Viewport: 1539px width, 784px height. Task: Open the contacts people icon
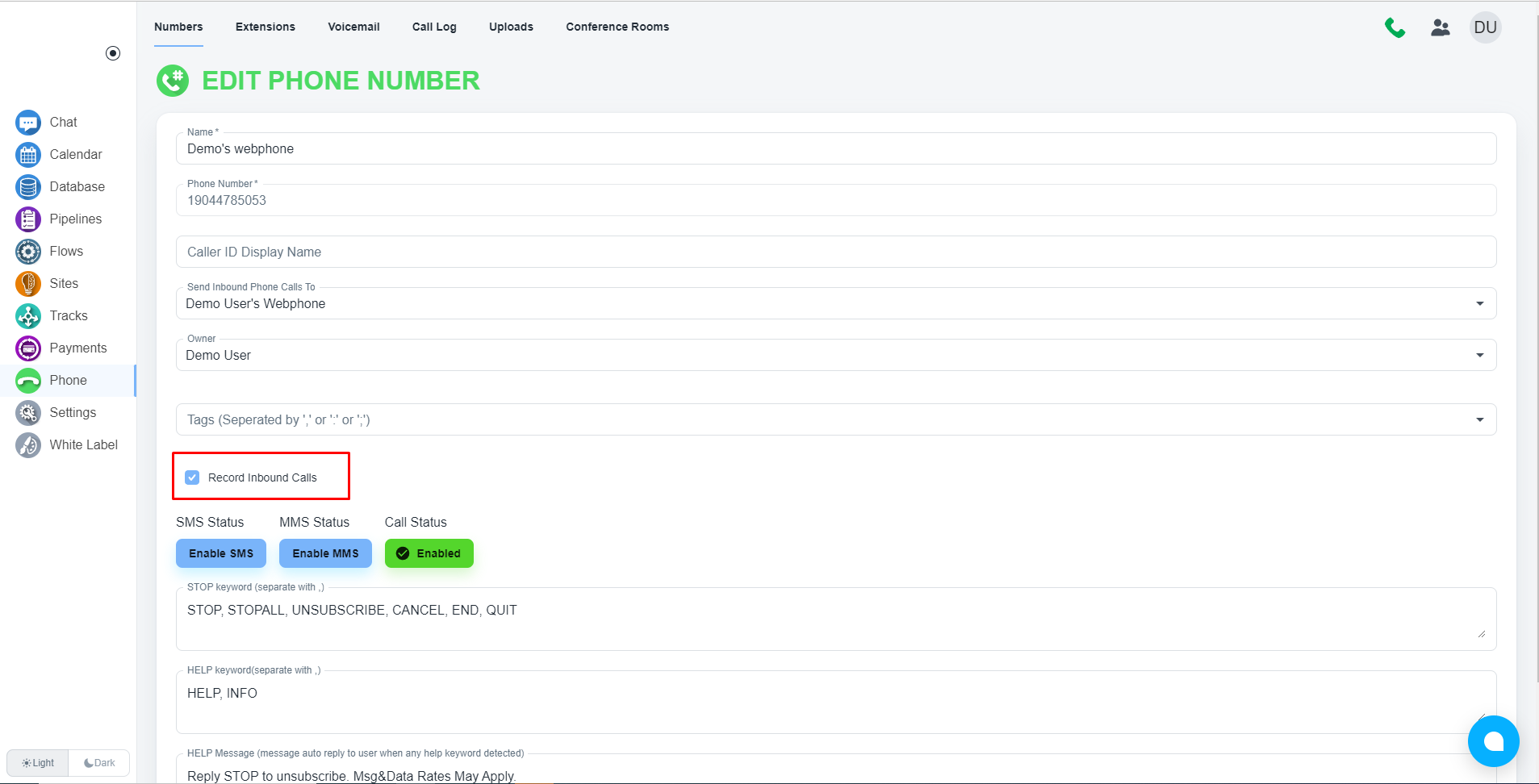pos(1441,27)
